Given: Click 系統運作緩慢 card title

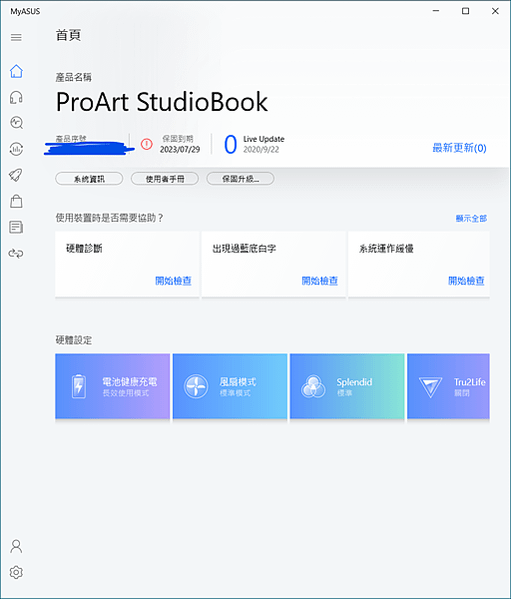Looking at the screenshot, I should tap(386, 249).
